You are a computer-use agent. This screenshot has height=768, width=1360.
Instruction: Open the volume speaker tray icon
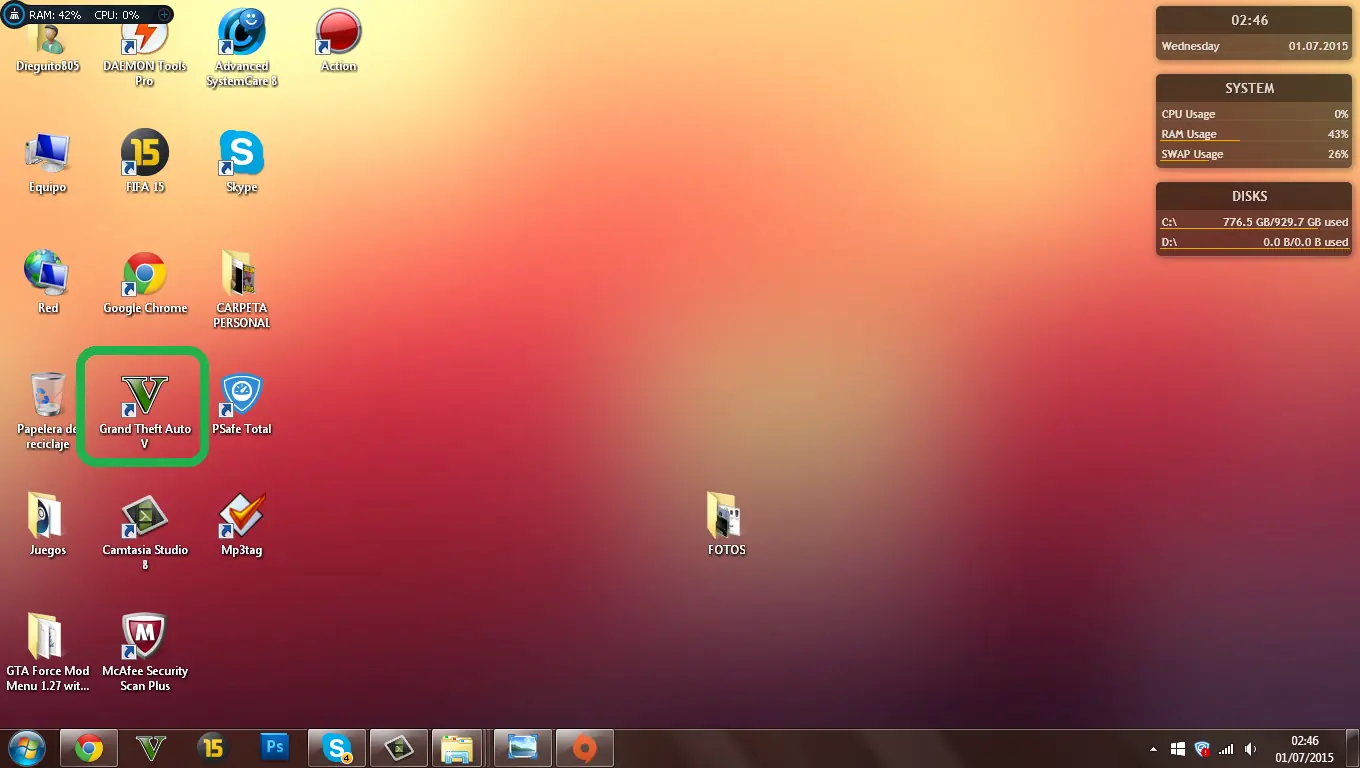pos(1250,749)
